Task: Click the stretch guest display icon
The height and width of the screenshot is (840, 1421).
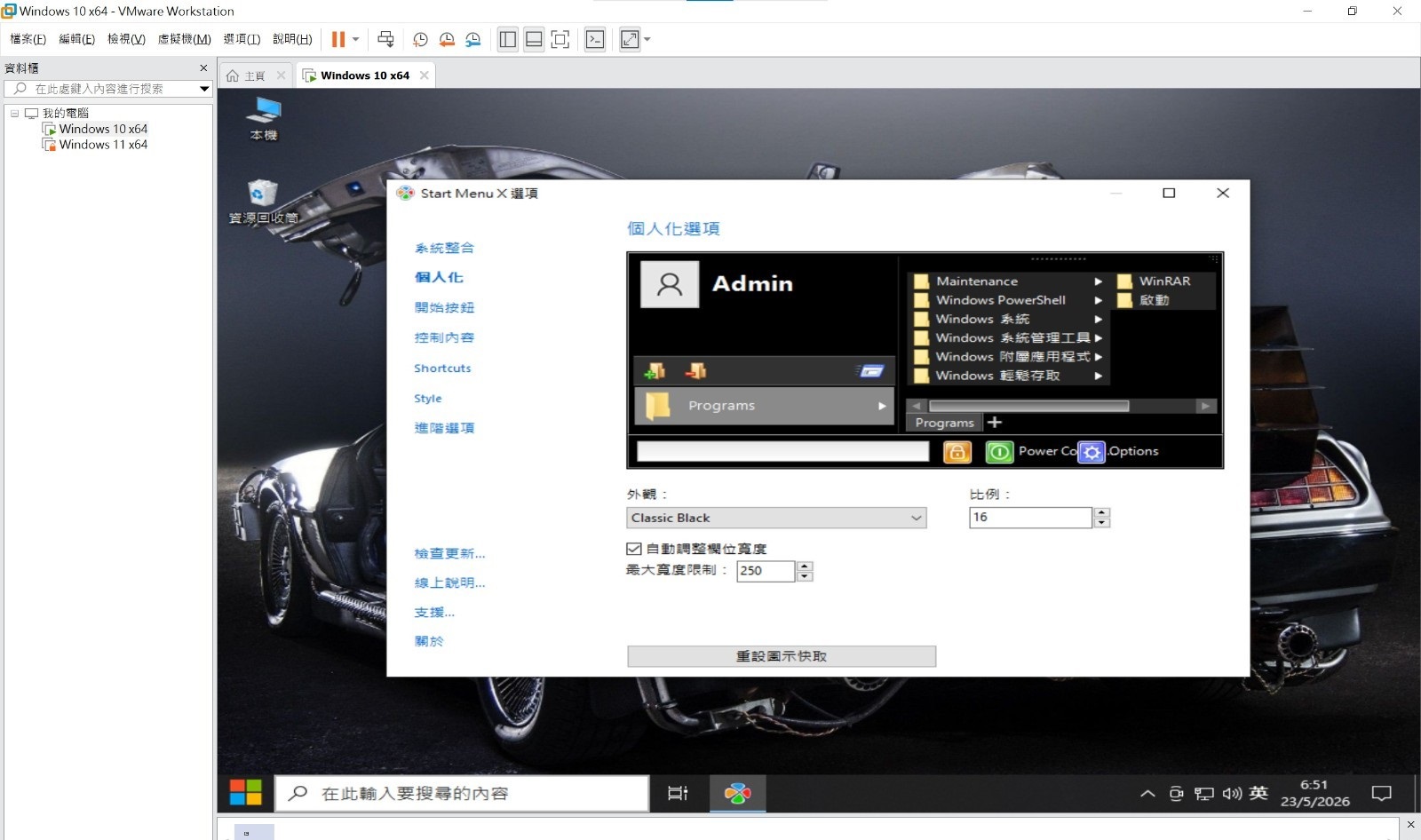Action: pyautogui.click(x=630, y=39)
